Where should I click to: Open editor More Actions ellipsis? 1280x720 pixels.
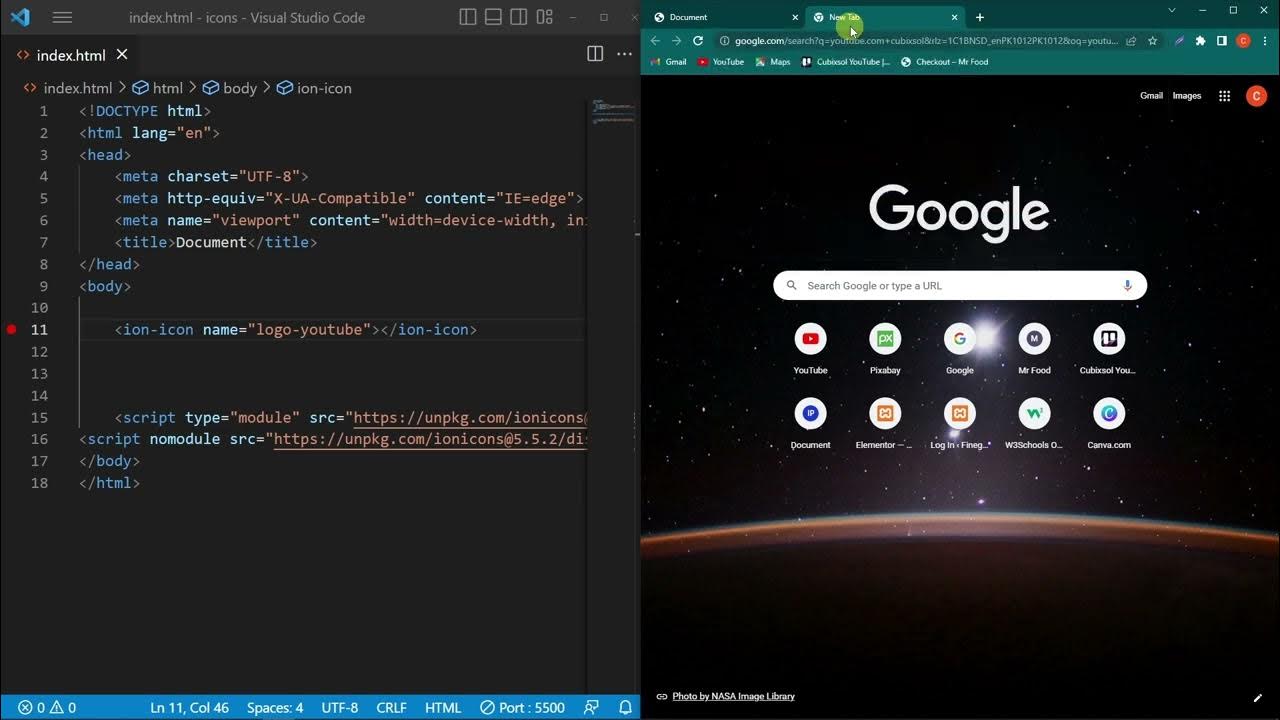coord(625,54)
